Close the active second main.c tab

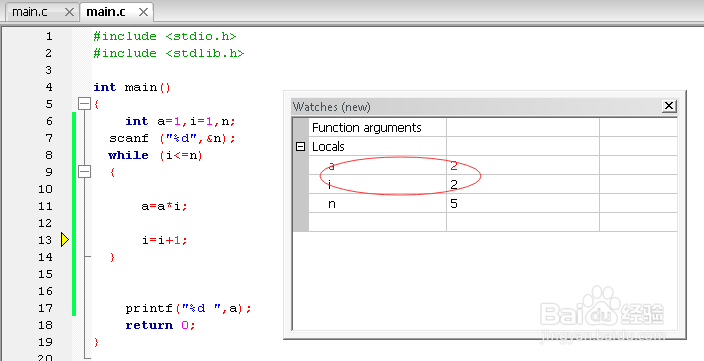[x=143, y=12]
